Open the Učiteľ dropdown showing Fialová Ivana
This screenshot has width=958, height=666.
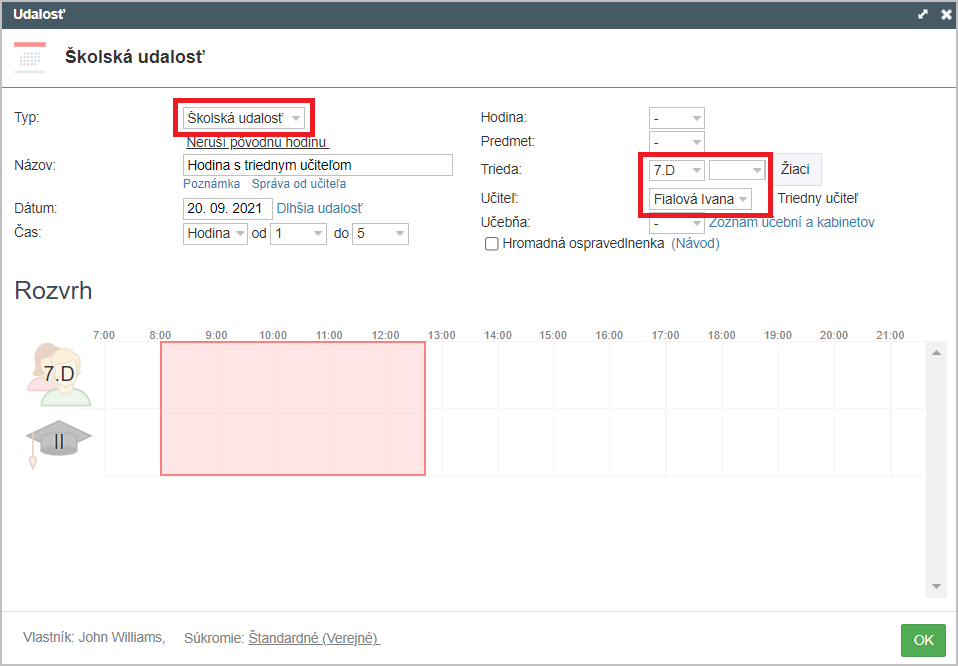700,199
